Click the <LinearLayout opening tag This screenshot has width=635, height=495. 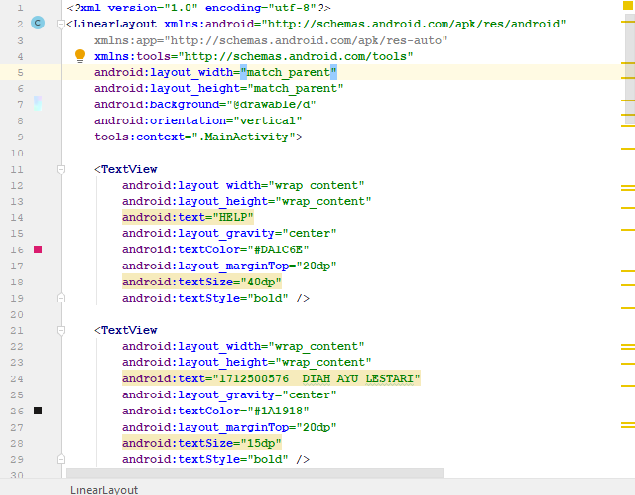click(x=111, y=24)
